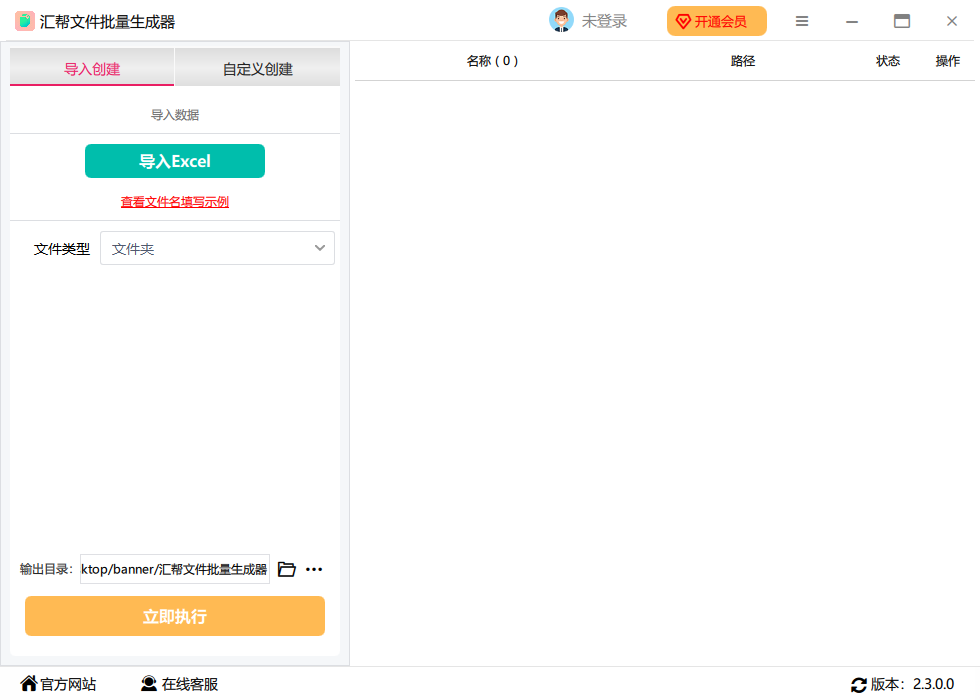Click the 名称 ( 0 ) column header

pos(493,60)
